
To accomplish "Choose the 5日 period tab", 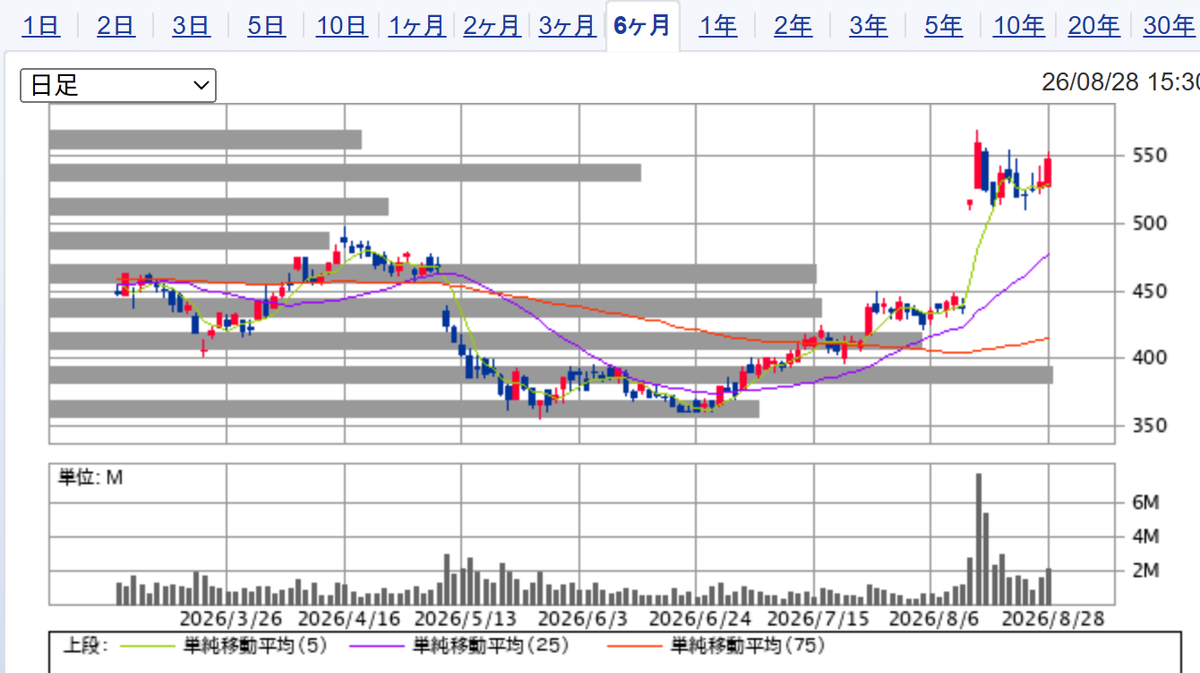I will (x=266, y=26).
